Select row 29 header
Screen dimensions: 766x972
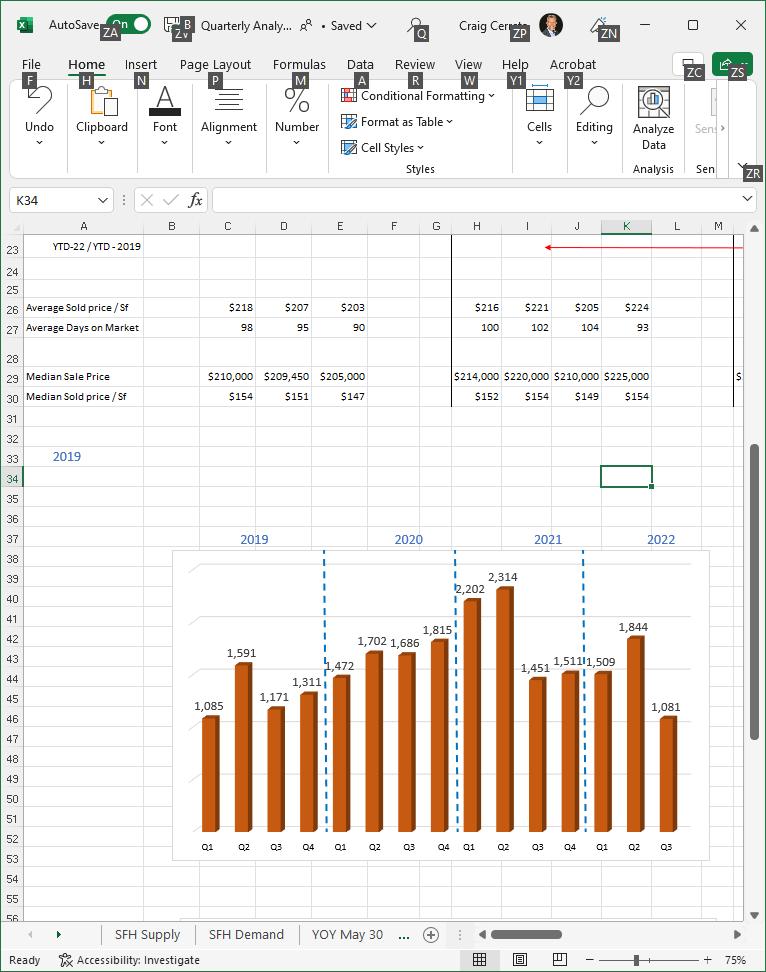[x=12, y=378]
